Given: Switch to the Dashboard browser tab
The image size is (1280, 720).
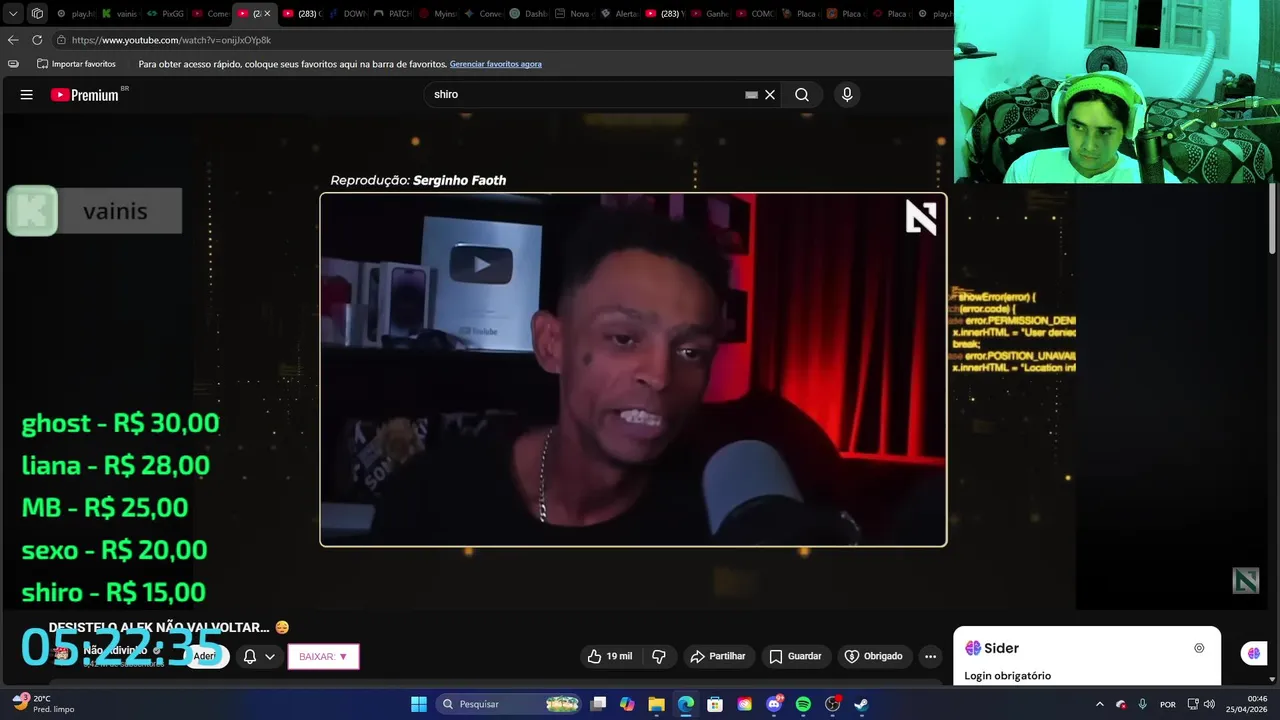Looking at the screenshot, I should 528,14.
